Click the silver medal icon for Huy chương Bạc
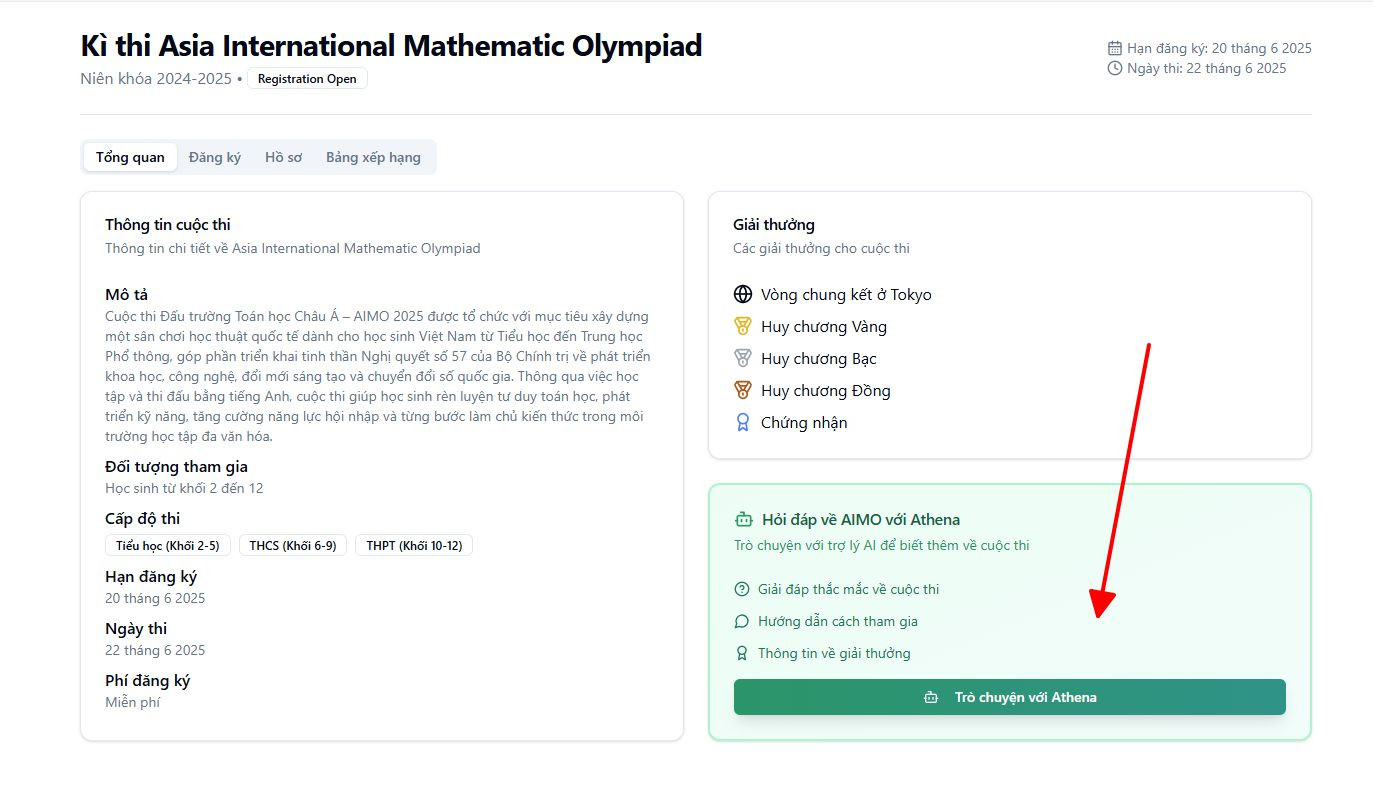The width and height of the screenshot is (1373, 791). click(x=742, y=358)
